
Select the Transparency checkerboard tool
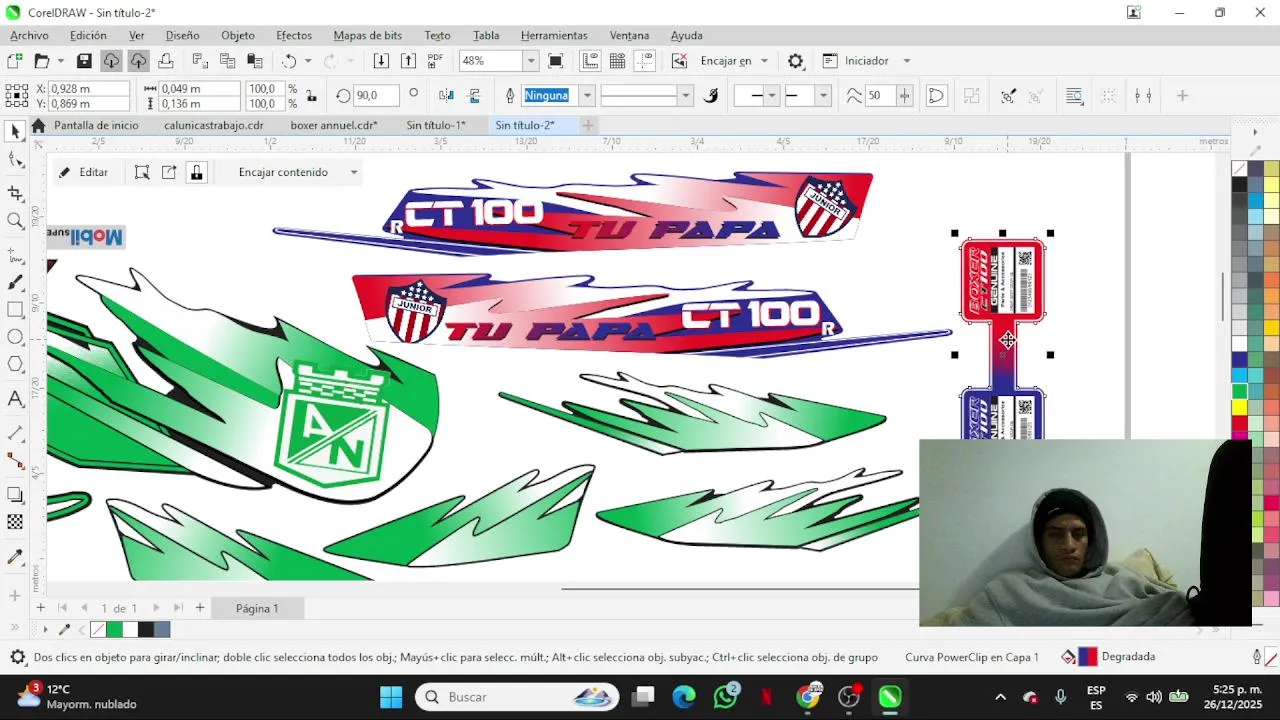click(x=15, y=522)
